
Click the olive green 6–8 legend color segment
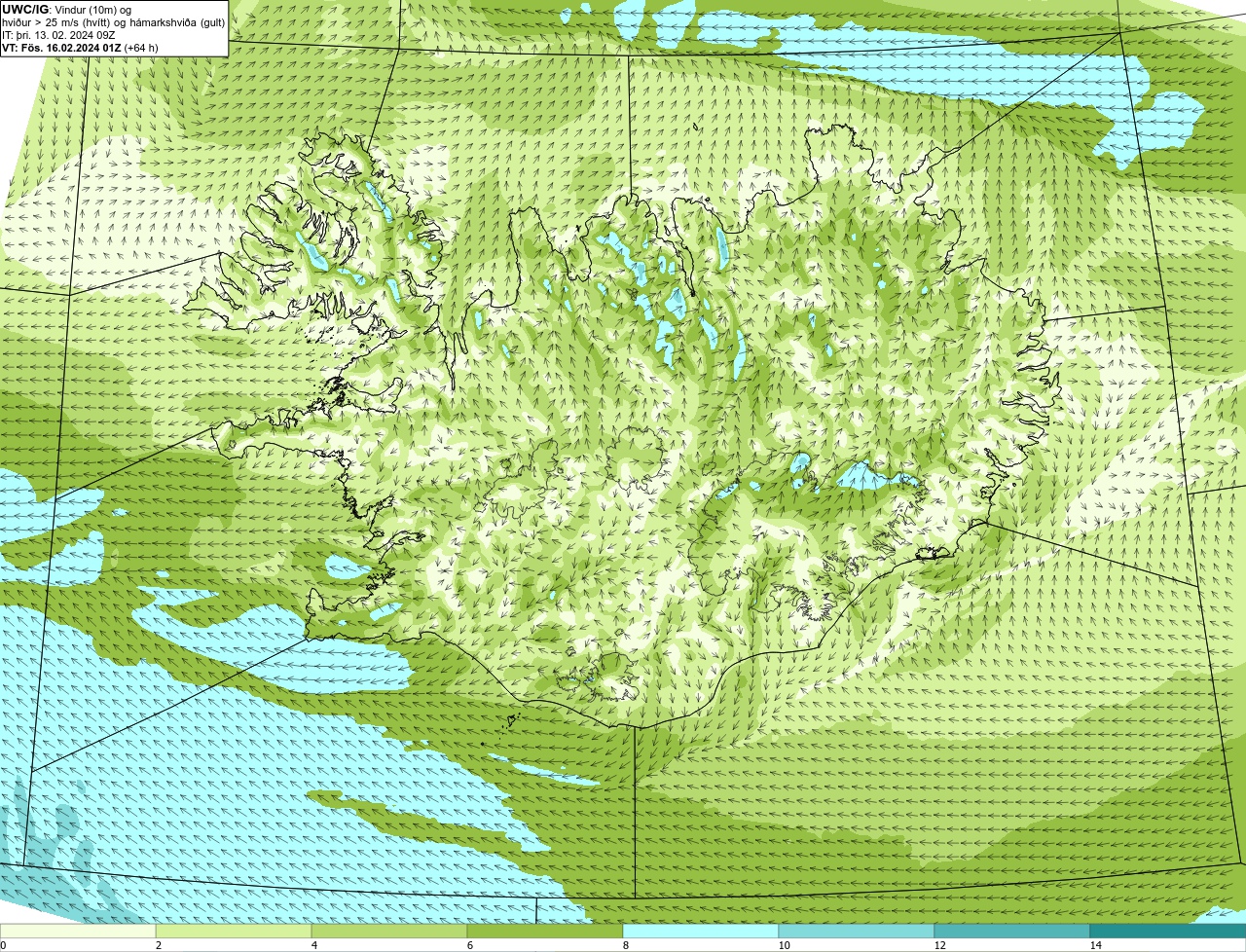[x=545, y=931]
